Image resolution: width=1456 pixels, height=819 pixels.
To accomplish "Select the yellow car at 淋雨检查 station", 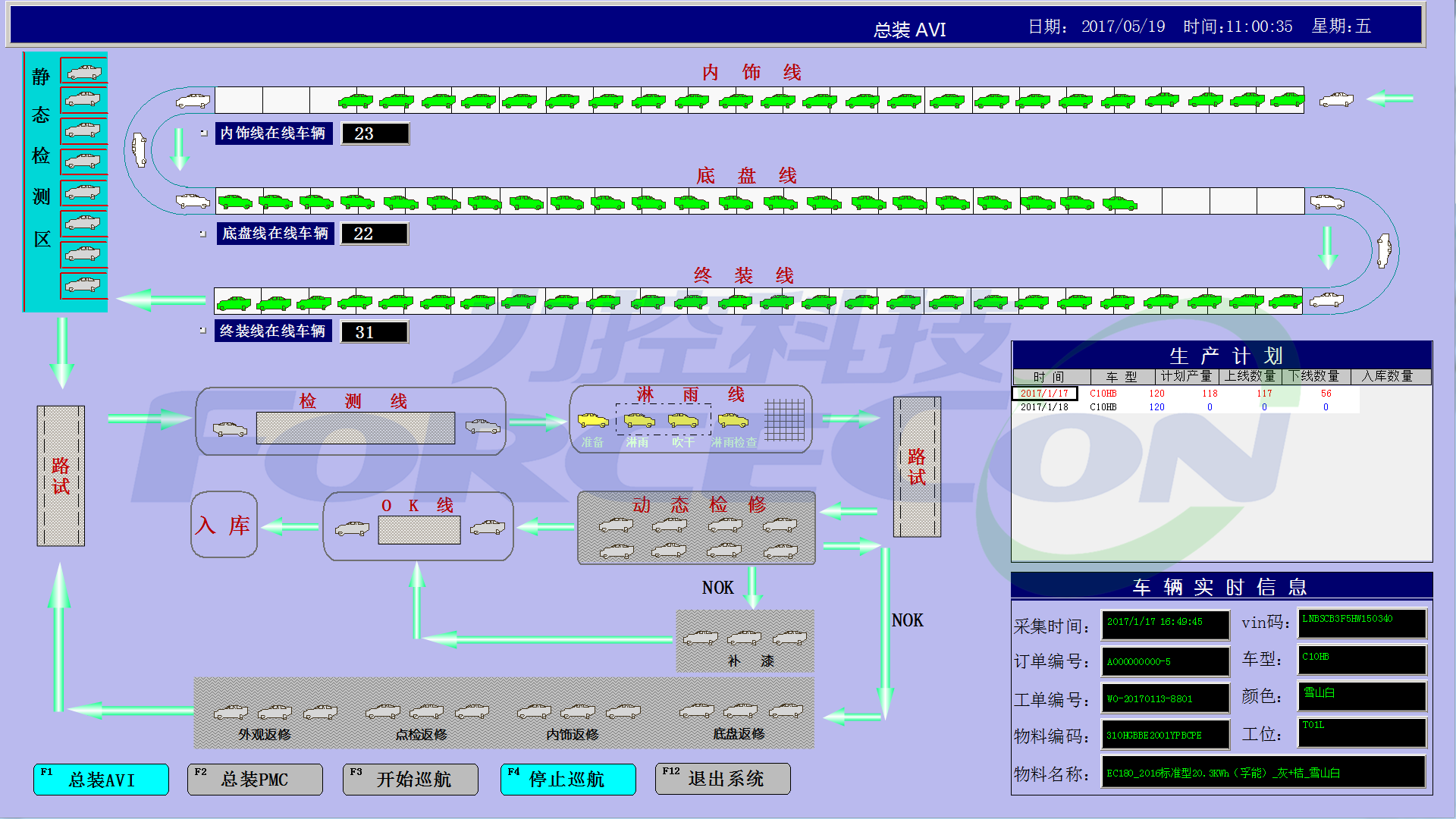I will (x=733, y=420).
